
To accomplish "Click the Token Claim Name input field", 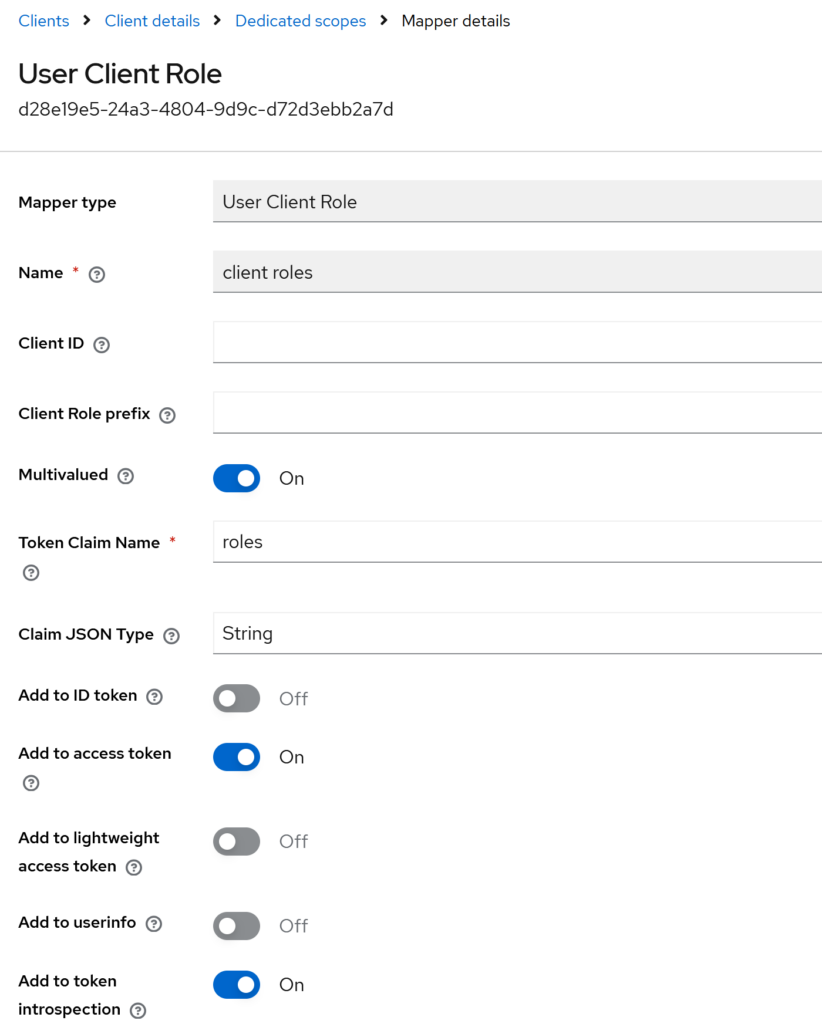I will pyautogui.click(x=516, y=542).
